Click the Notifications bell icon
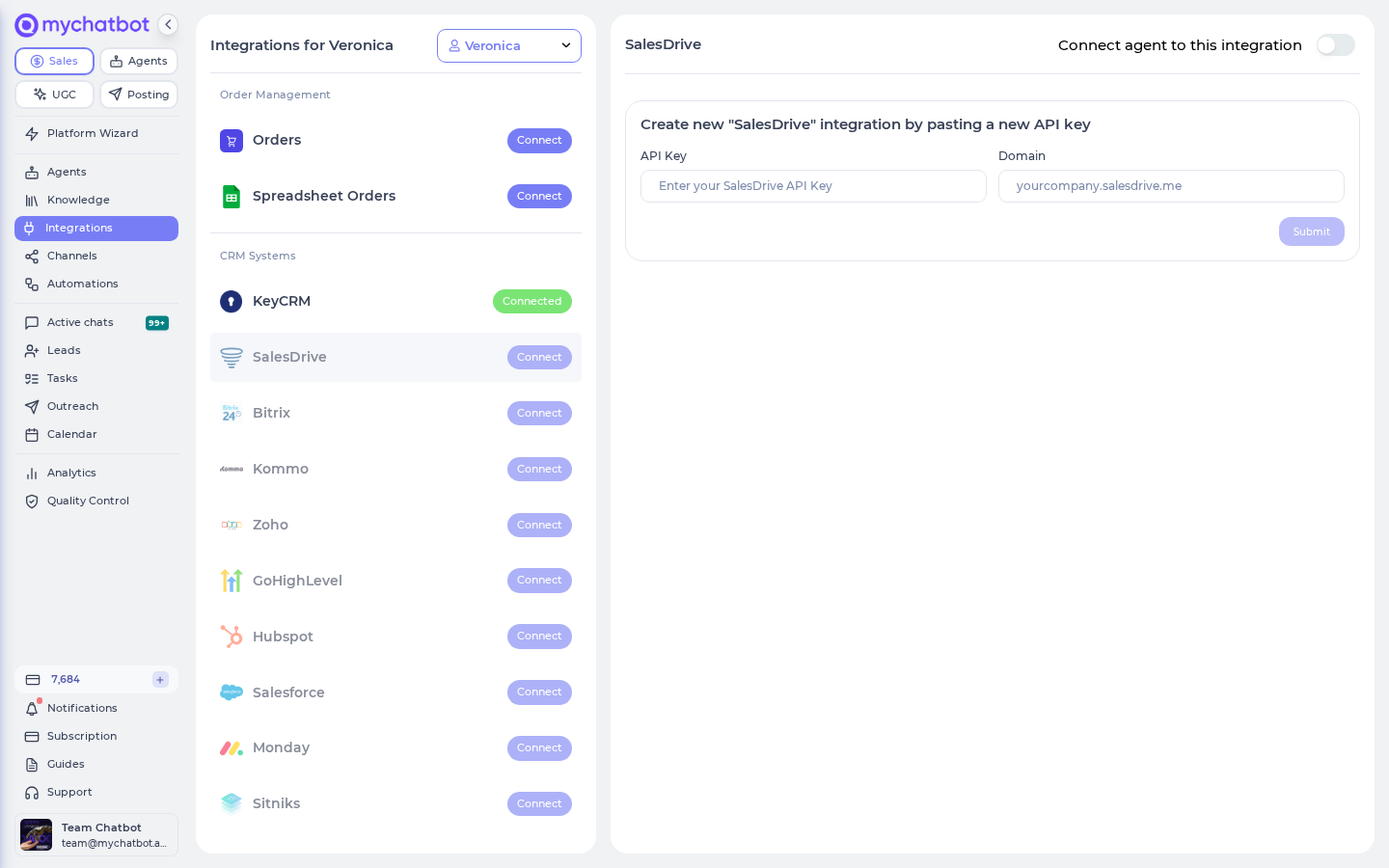1389x868 pixels. [32, 709]
